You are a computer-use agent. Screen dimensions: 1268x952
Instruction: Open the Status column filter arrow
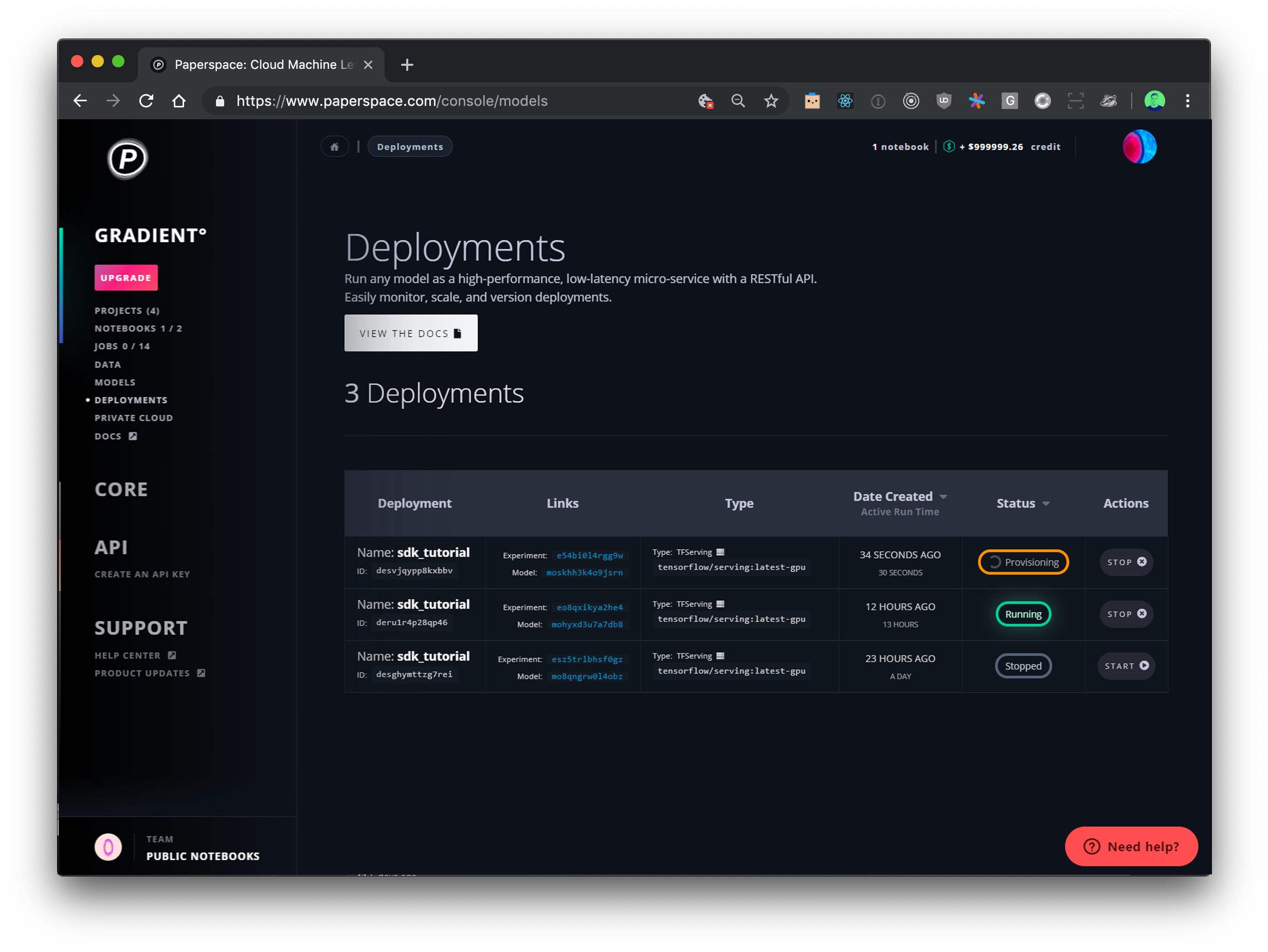click(1046, 504)
